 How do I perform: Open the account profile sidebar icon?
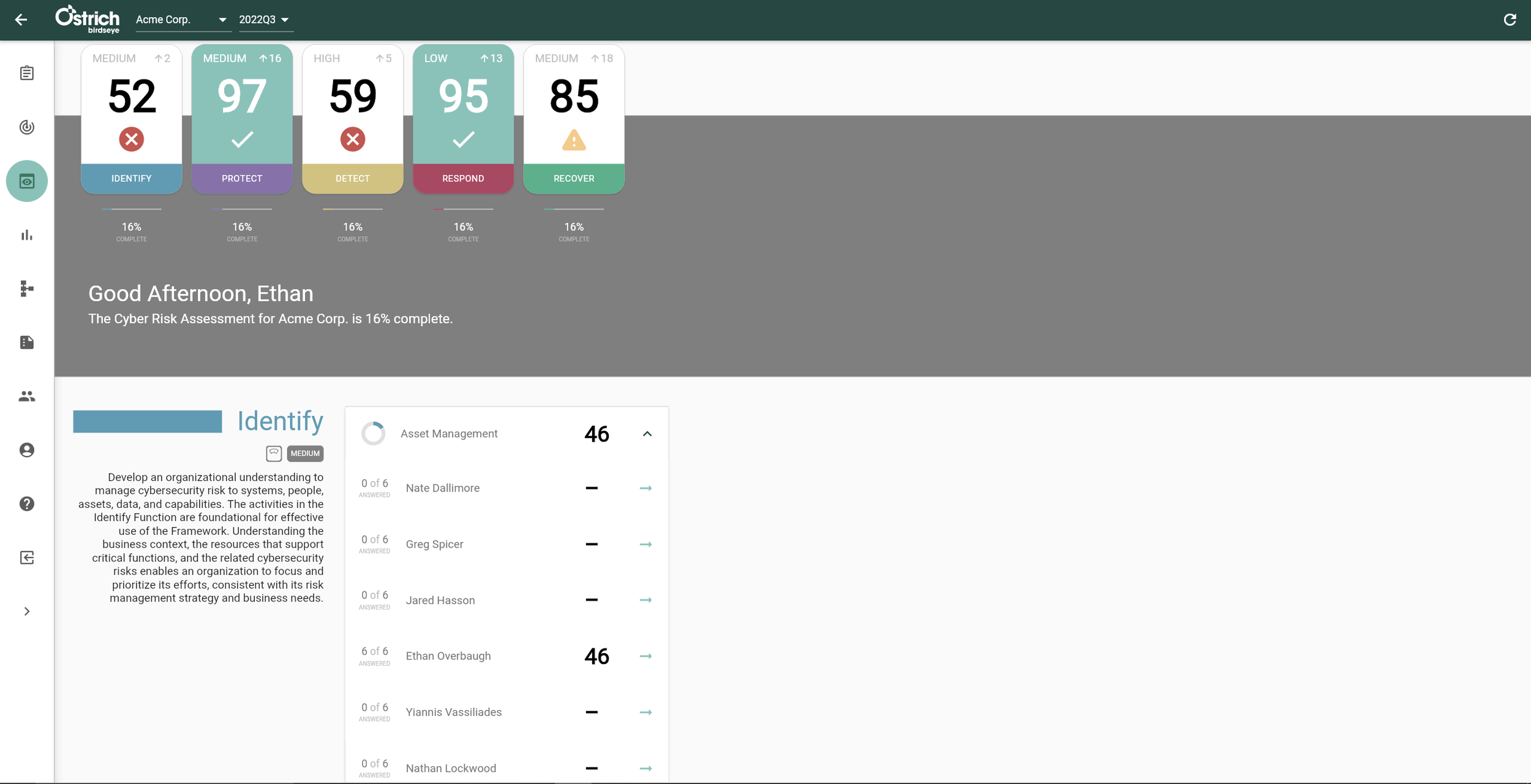coord(27,450)
